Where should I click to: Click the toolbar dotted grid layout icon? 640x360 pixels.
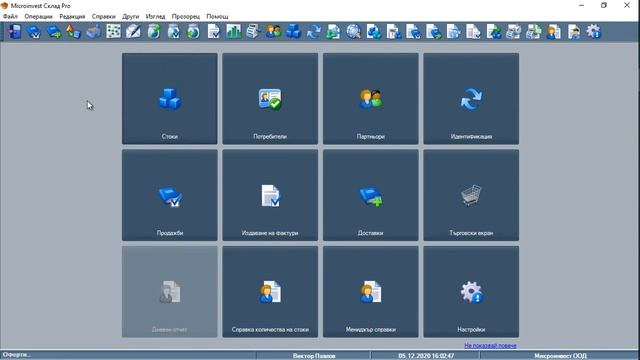(x=113, y=31)
